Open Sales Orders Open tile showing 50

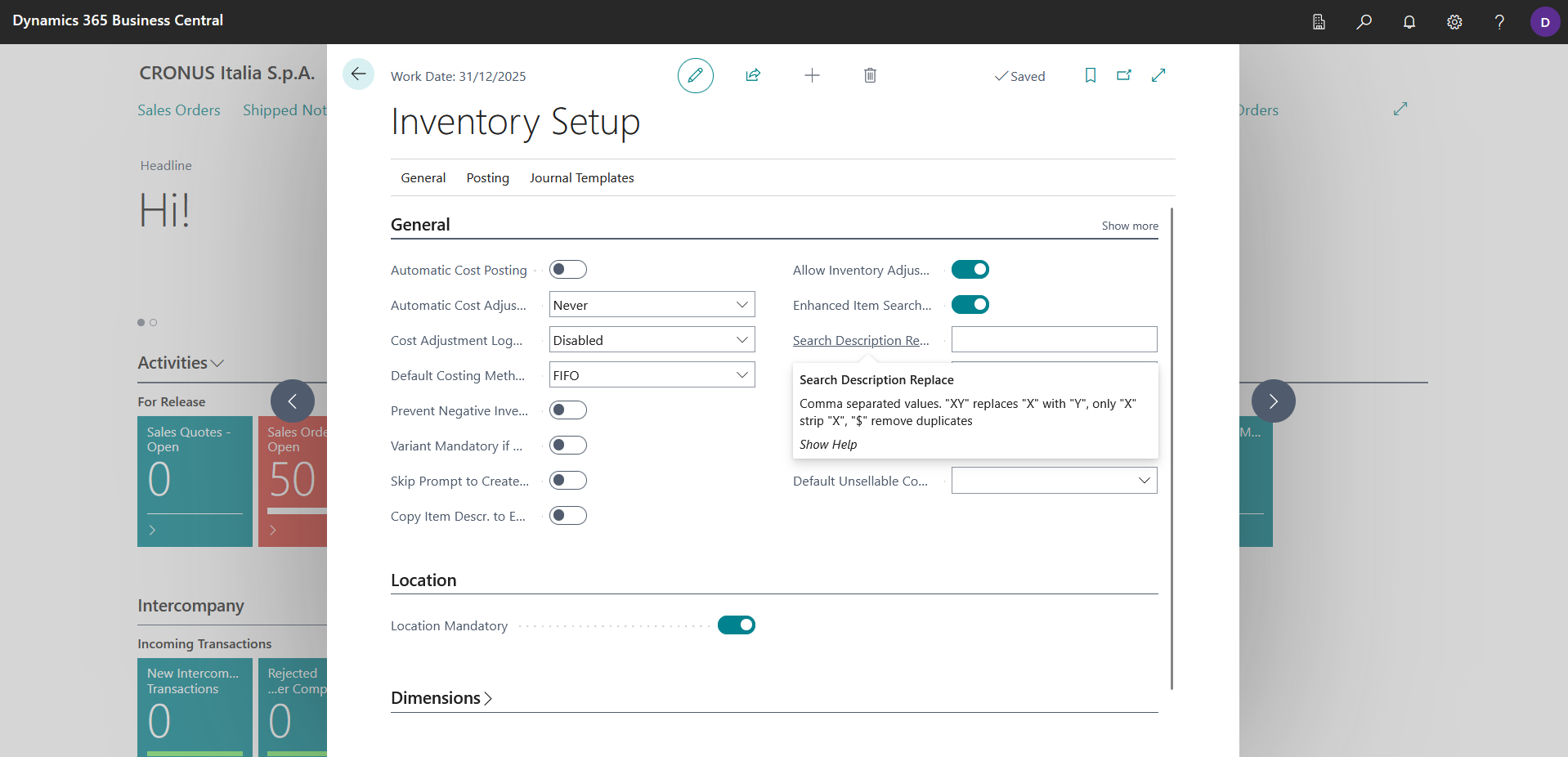pyautogui.click(x=293, y=482)
